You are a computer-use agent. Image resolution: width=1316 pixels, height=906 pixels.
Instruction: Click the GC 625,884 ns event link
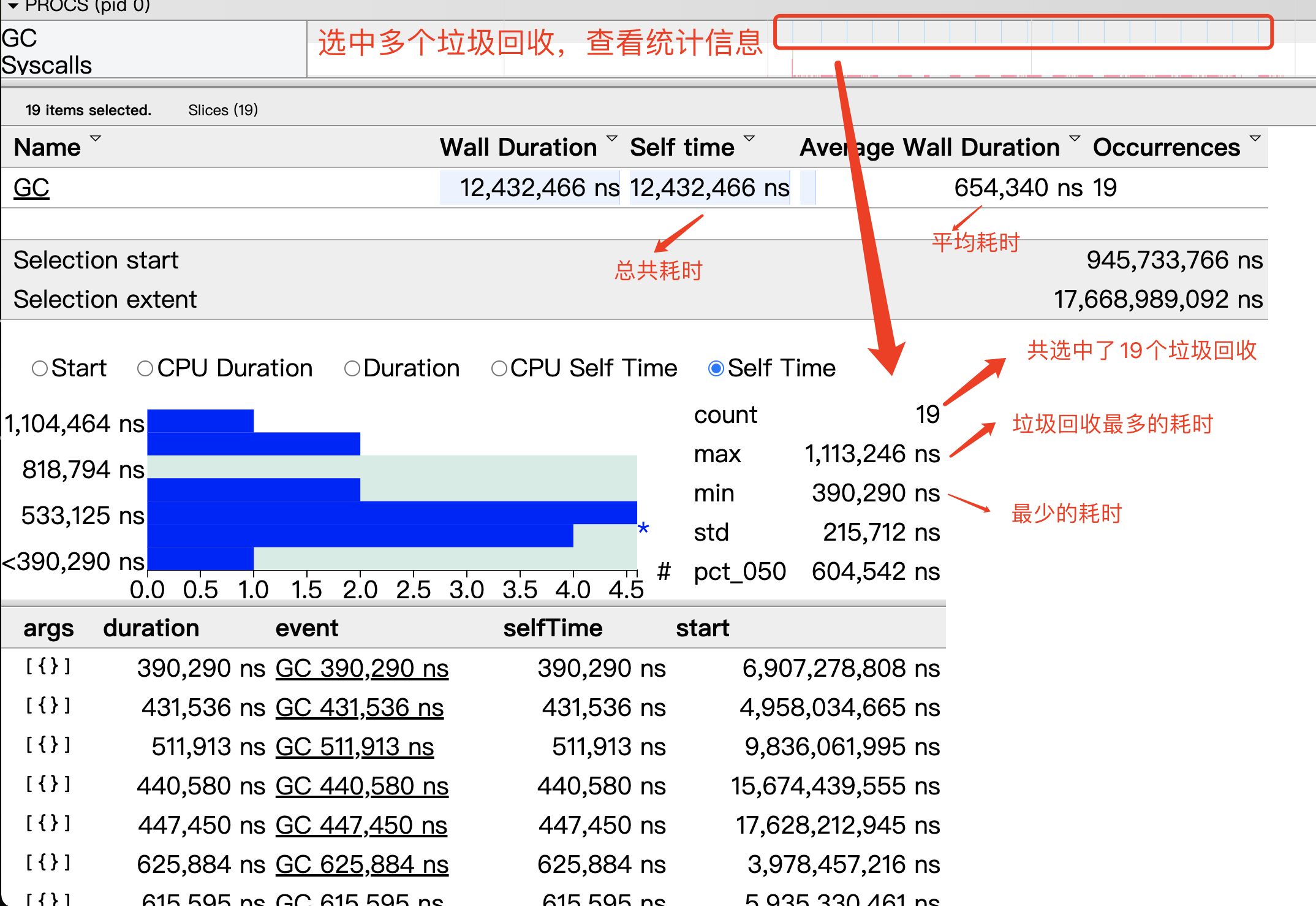(361, 864)
